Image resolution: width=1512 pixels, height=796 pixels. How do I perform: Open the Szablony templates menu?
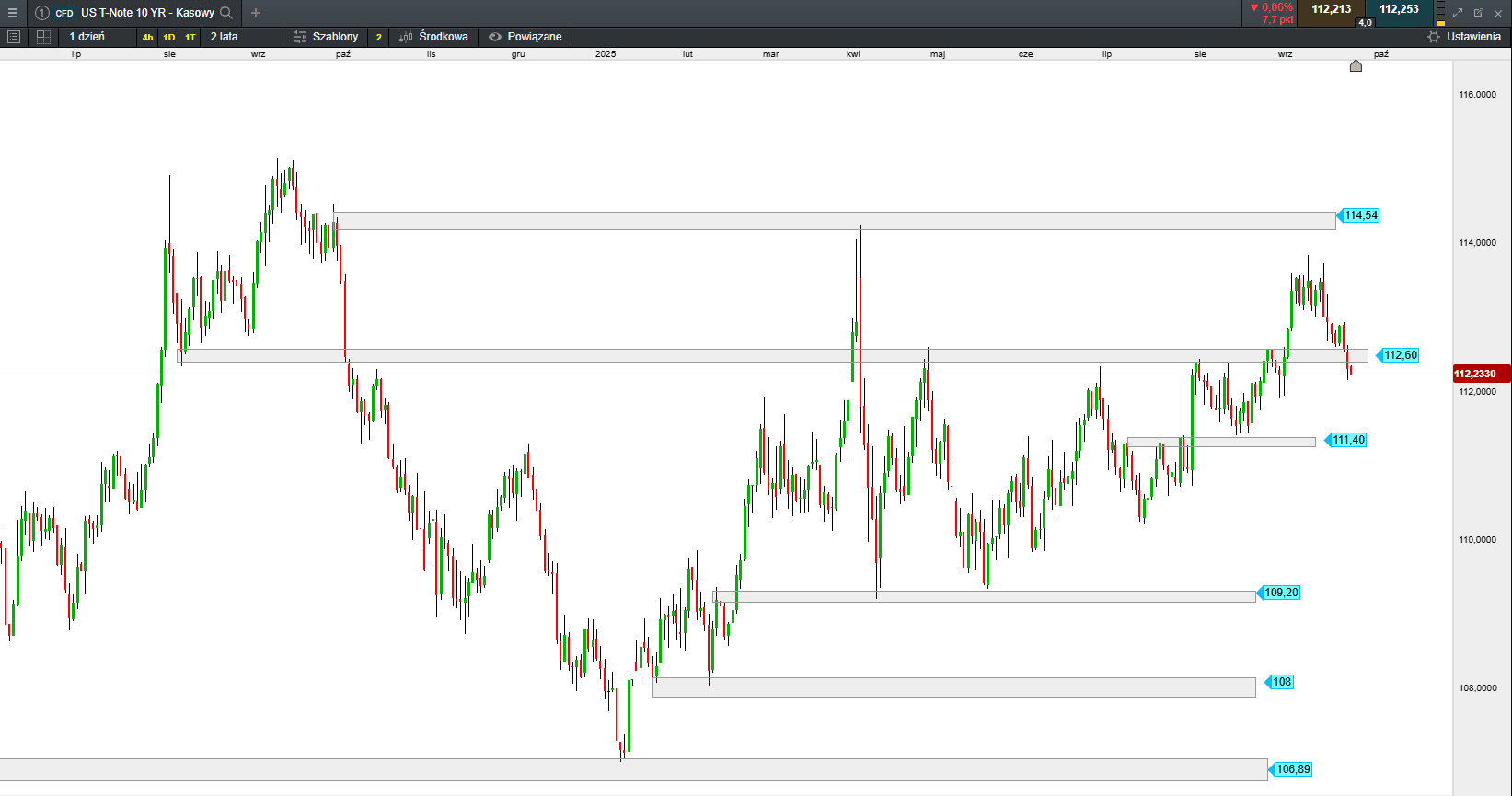coord(326,37)
